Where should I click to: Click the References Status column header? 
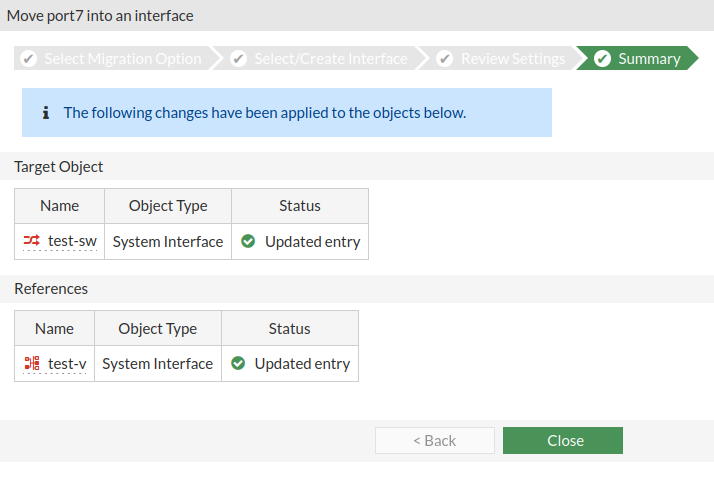click(x=289, y=328)
